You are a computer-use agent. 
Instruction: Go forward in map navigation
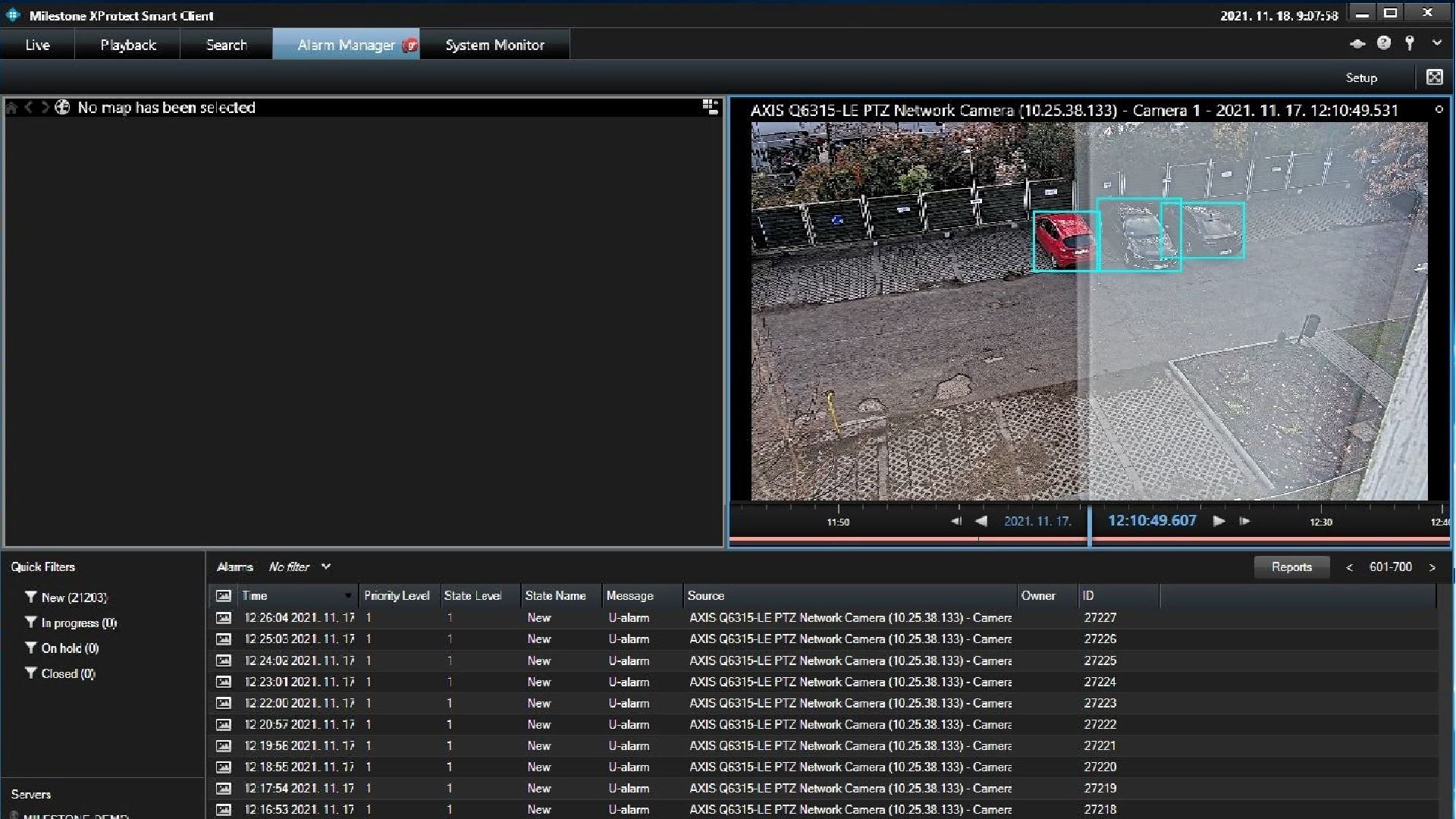point(45,108)
